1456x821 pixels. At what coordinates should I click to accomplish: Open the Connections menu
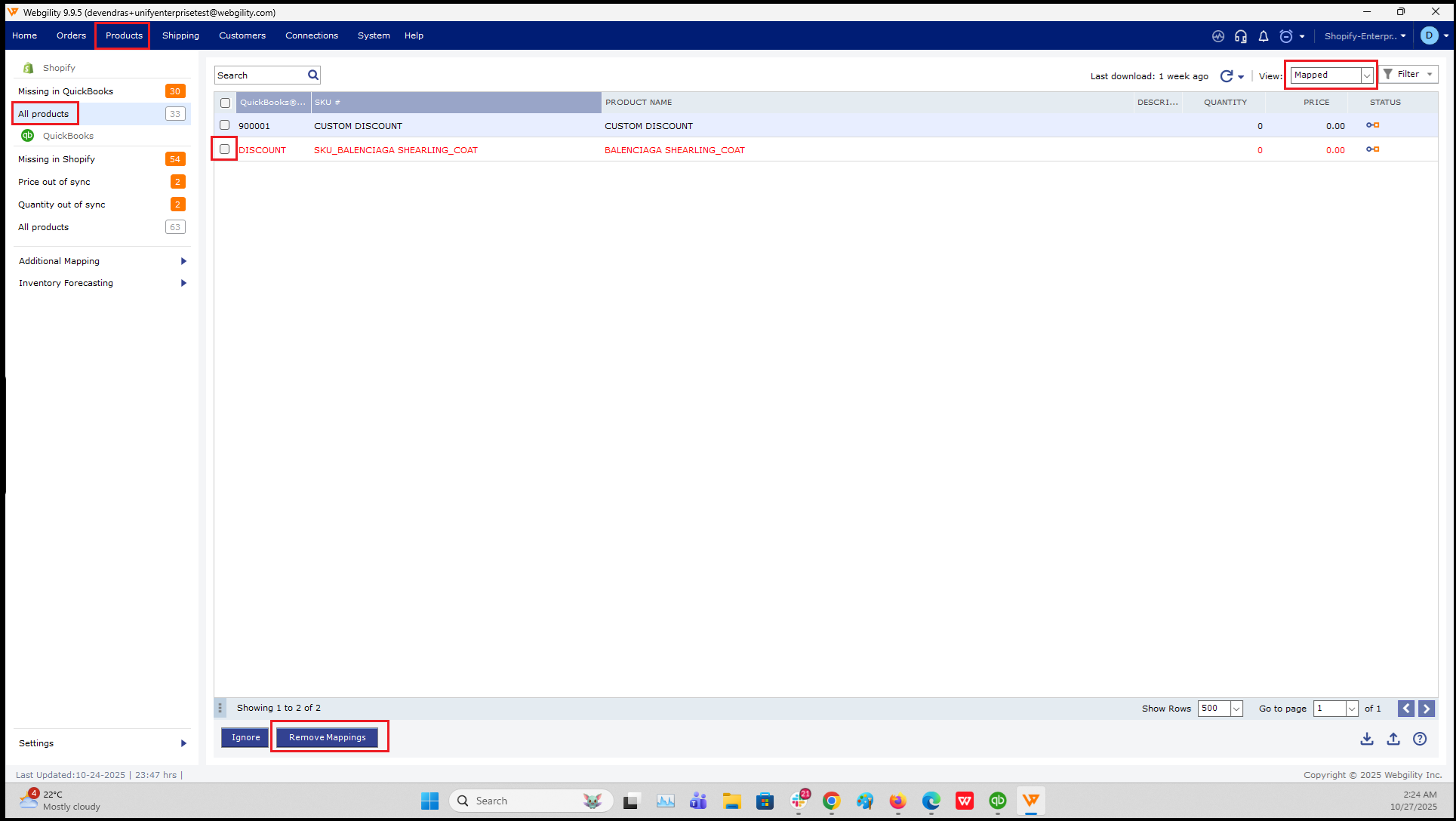tap(312, 35)
